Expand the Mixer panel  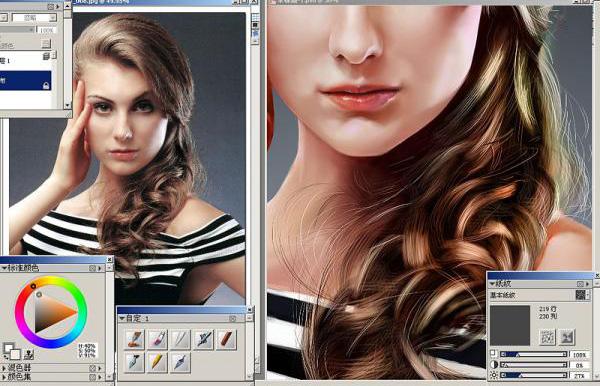pos(4,368)
